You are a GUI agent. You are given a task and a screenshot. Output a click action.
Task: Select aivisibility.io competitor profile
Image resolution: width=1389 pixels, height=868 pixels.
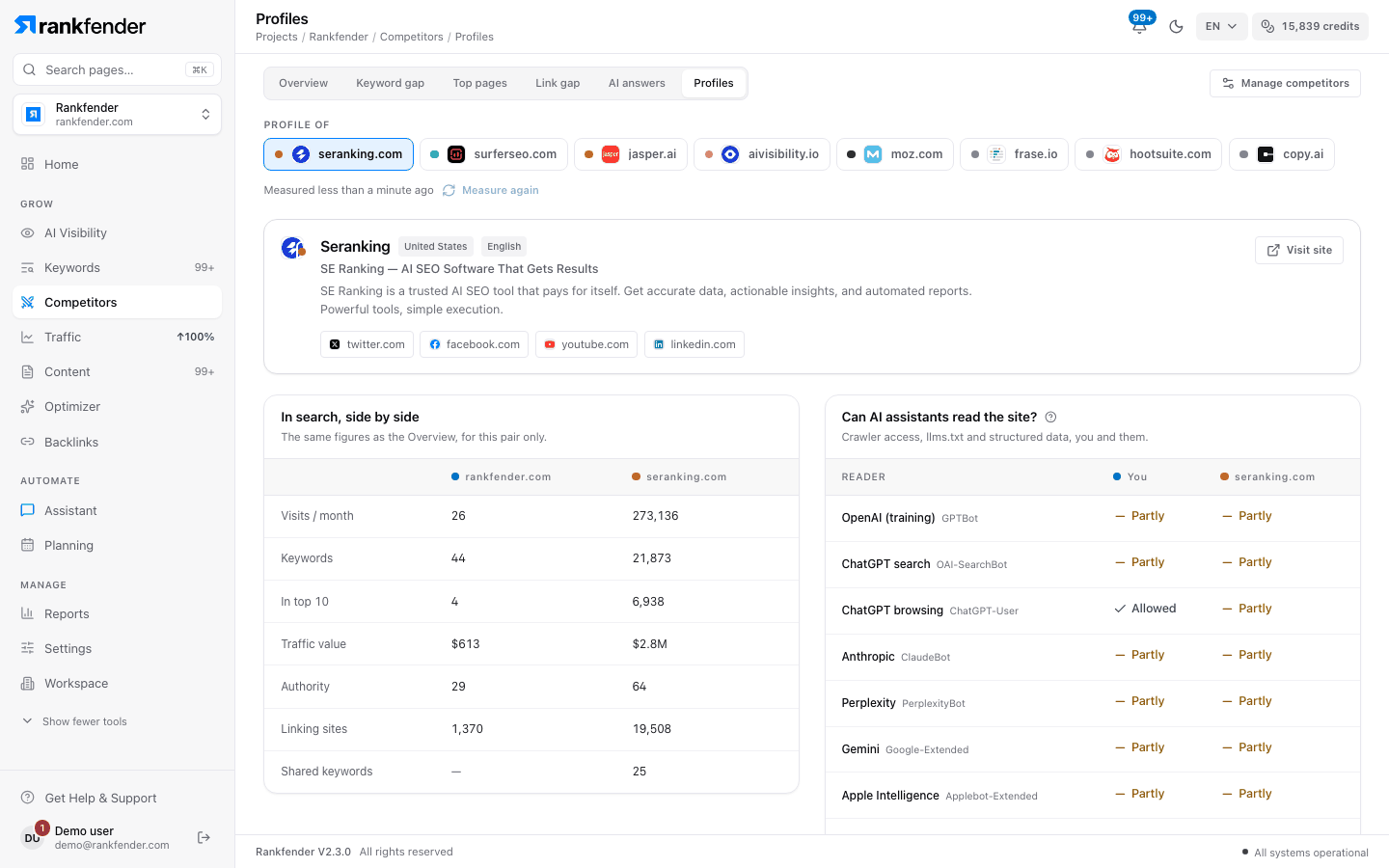(x=762, y=154)
